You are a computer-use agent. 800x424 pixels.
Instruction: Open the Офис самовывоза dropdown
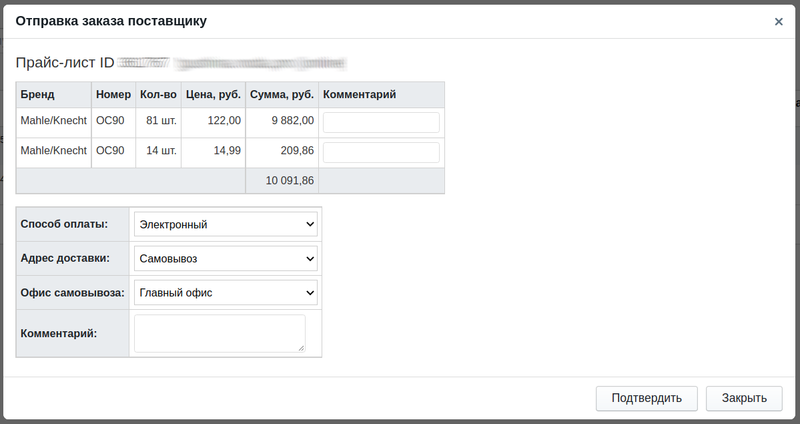(x=226, y=293)
